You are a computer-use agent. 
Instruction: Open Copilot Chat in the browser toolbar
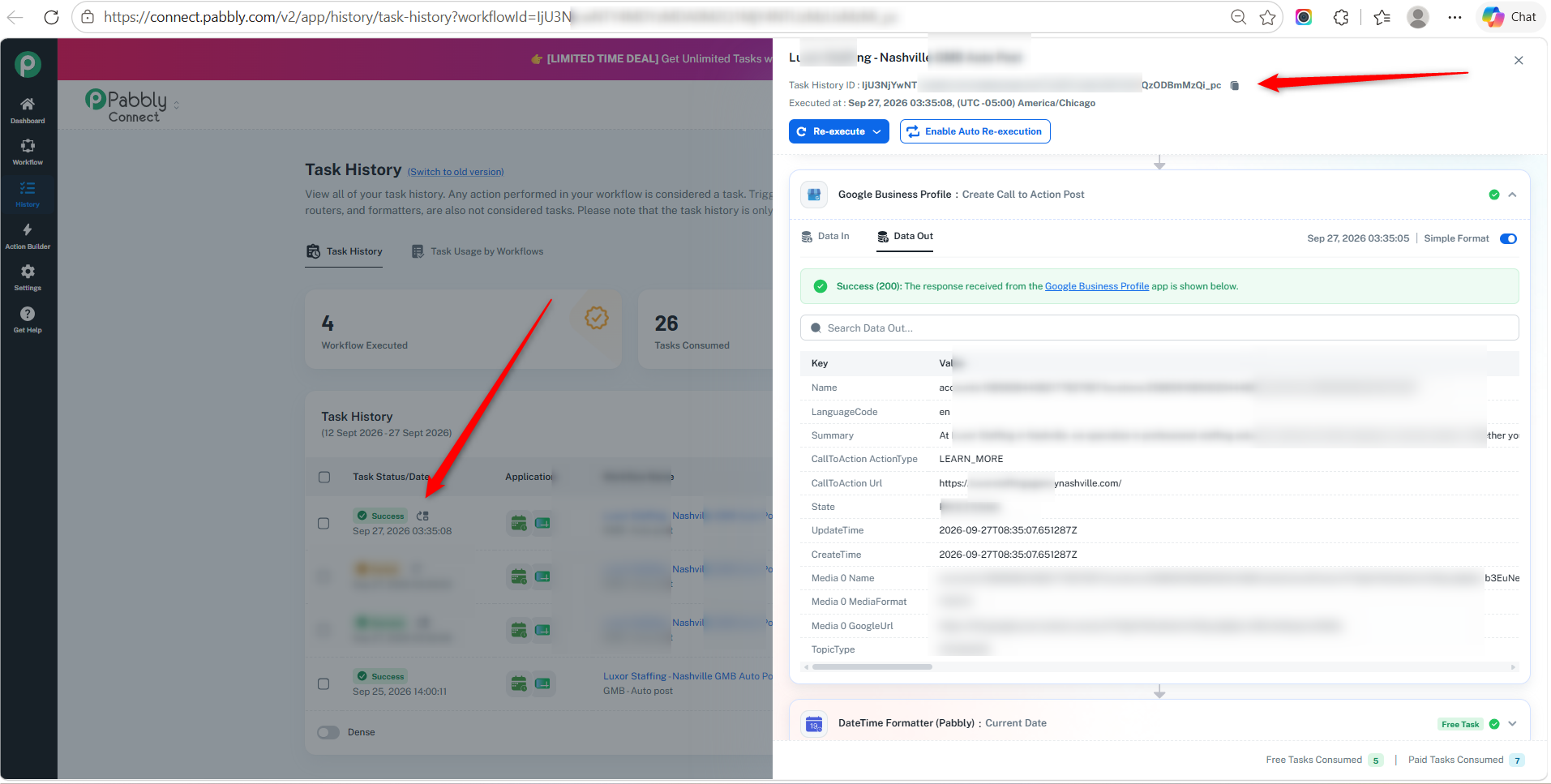coord(1510,17)
